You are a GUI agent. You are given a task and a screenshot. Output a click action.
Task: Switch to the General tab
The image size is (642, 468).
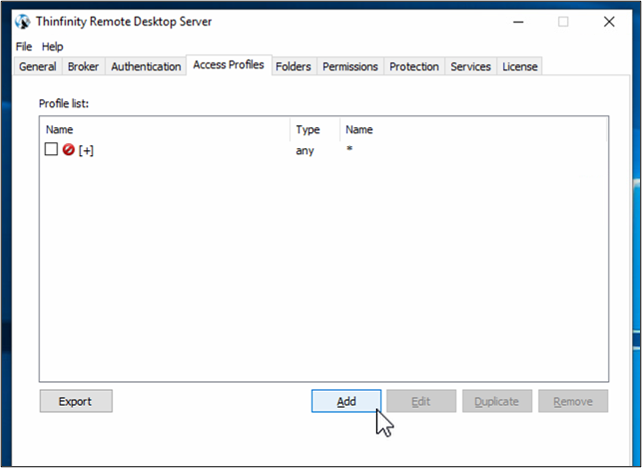37,67
